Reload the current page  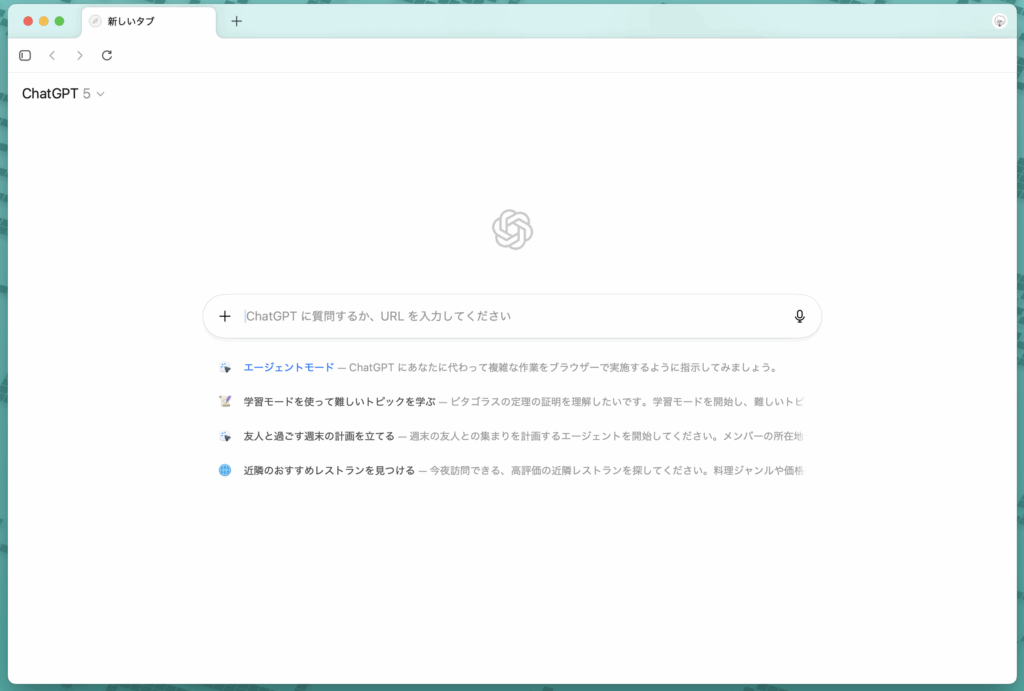107,55
